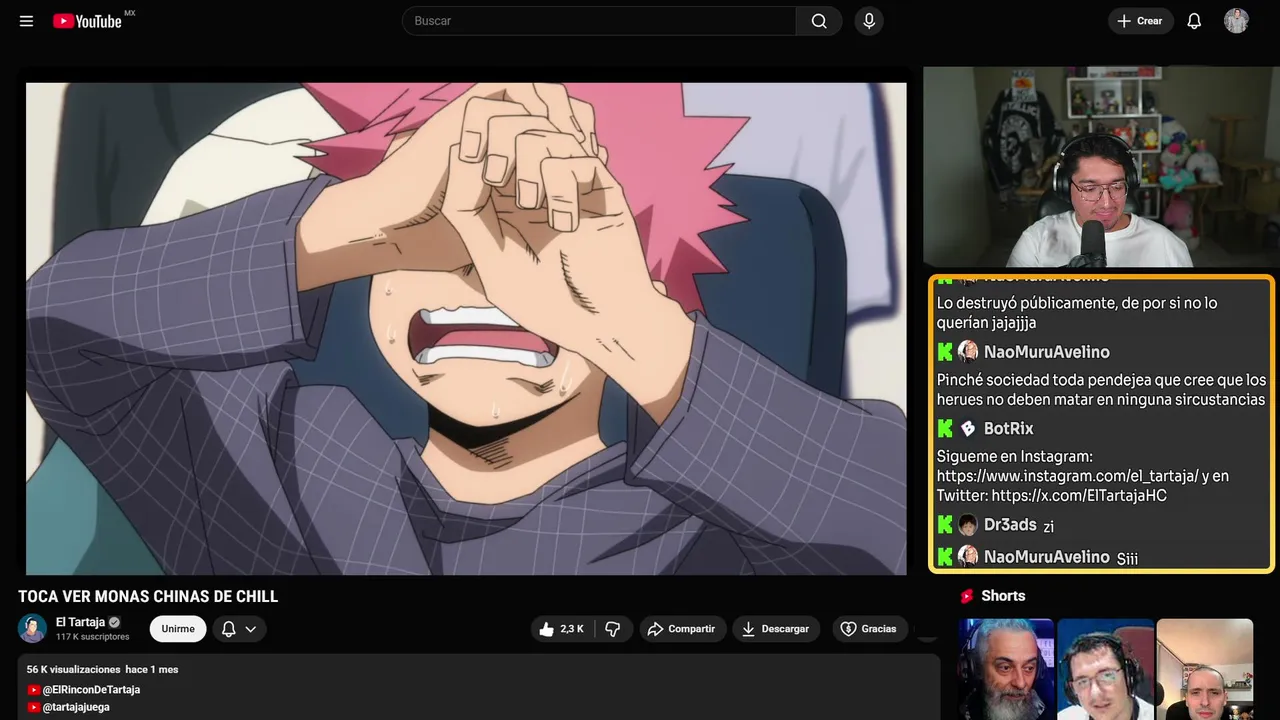
Task: Click the Kick logo beside BotRix
Action: [x=945, y=429]
